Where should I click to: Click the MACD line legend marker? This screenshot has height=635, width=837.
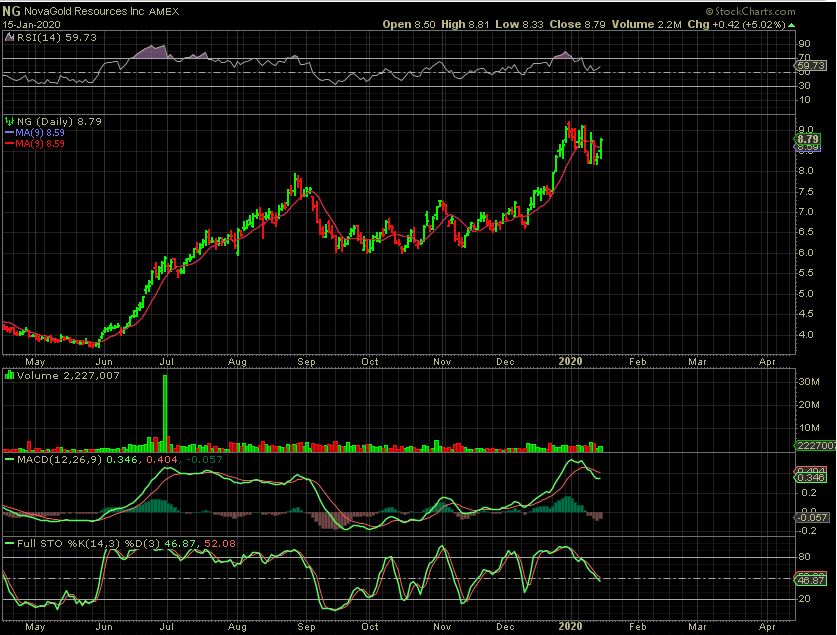(10, 459)
